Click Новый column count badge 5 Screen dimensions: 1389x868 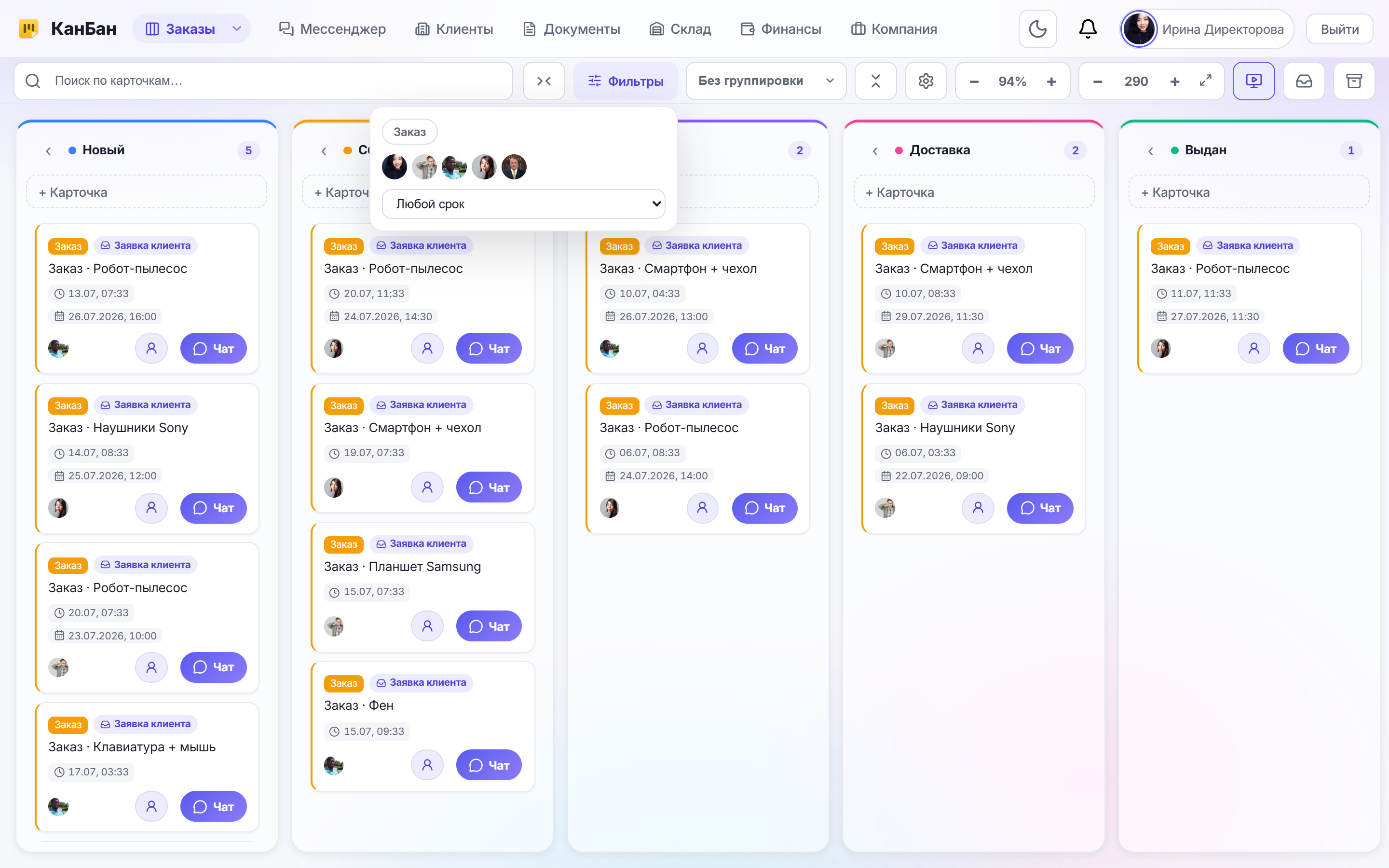point(248,150)
